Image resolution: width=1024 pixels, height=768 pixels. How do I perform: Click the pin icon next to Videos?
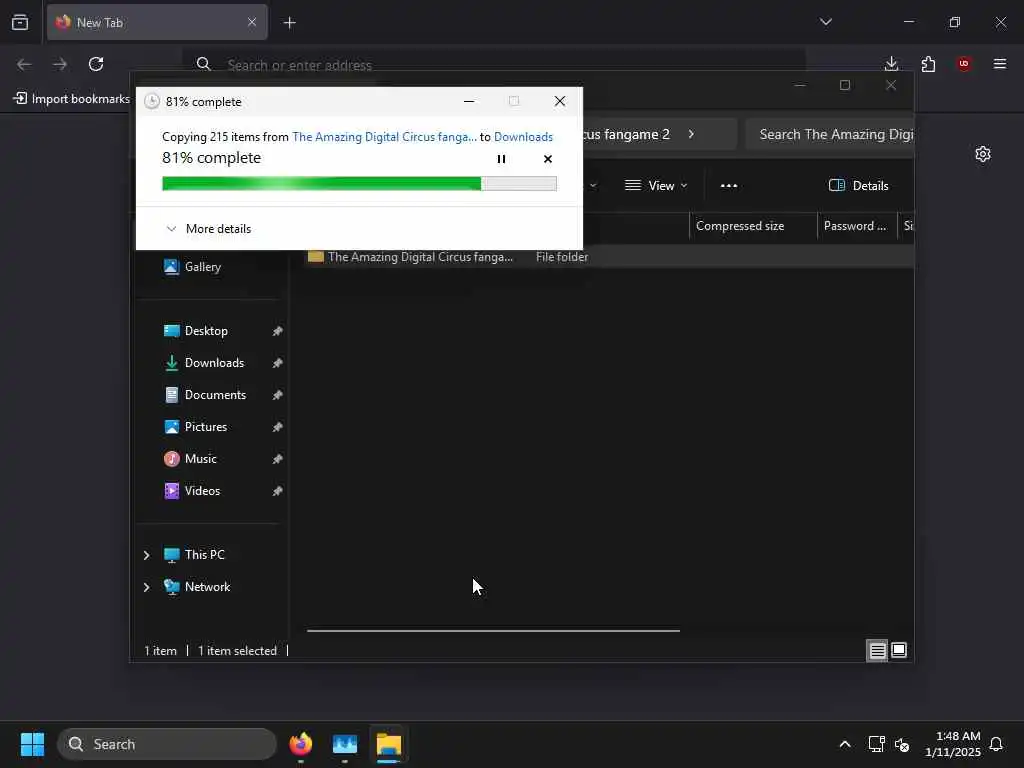click(278, 491)
